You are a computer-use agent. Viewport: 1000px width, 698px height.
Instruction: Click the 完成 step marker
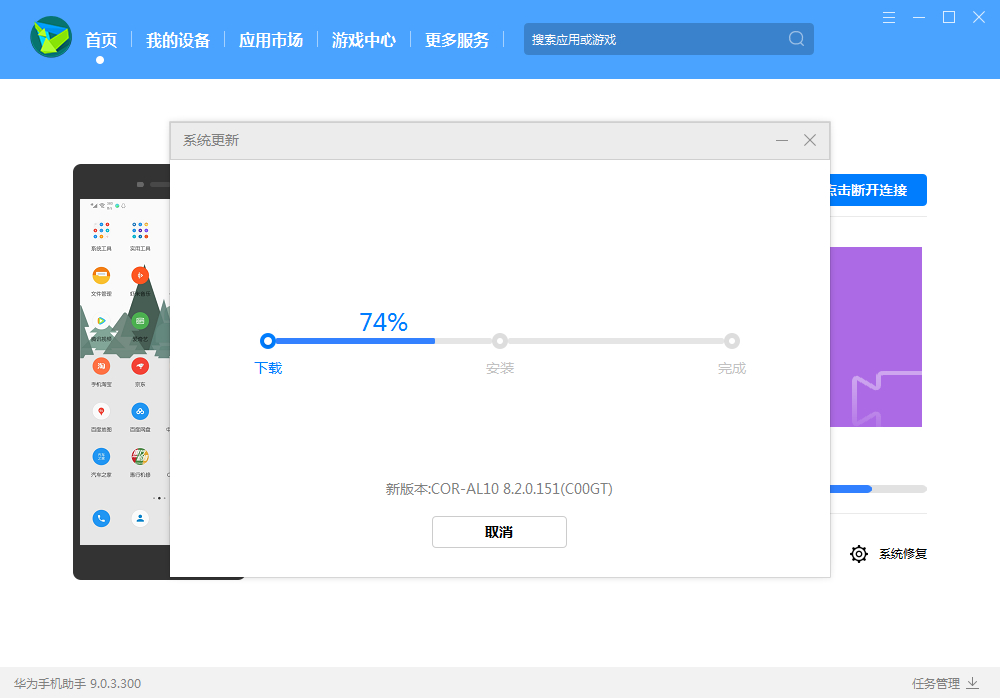pos(732,341)
